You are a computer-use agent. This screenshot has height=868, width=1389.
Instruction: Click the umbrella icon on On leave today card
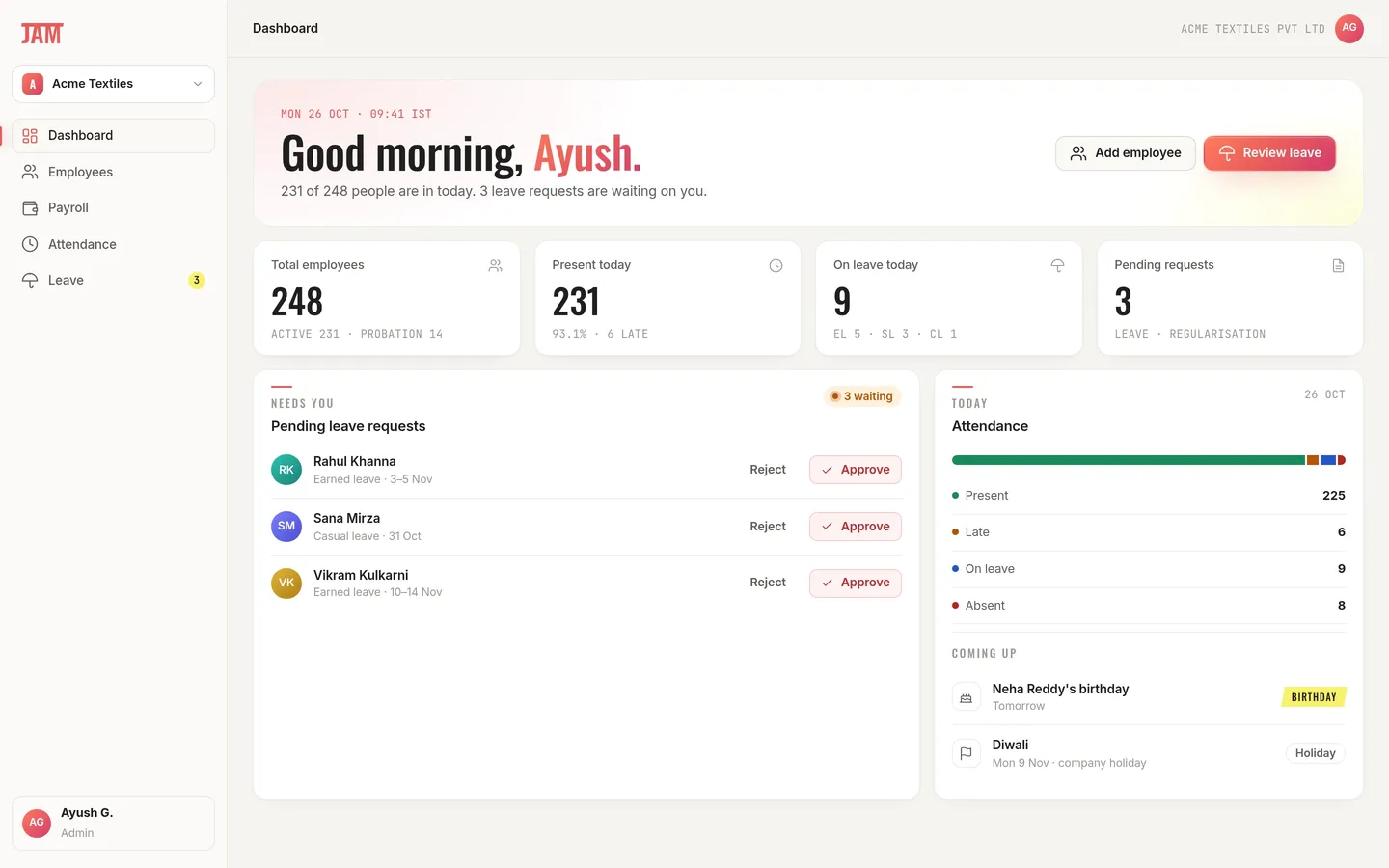pyautogui.click(x=1057, y=266)
